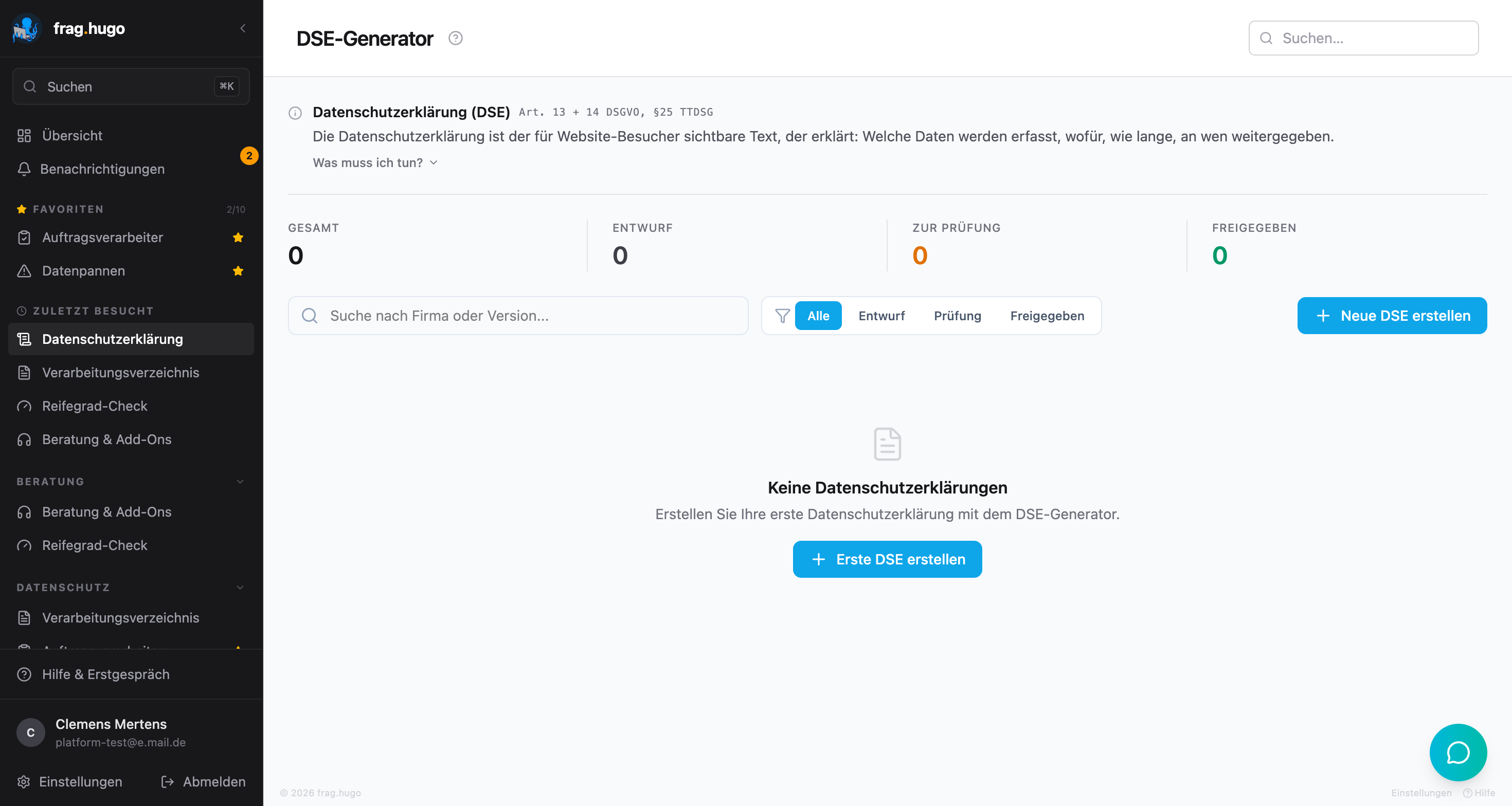This screenshot has height=806, width=1512.
Task: Focus the 'Suche nach Firma oder Version' field
Action: click(x=518, y=316)
